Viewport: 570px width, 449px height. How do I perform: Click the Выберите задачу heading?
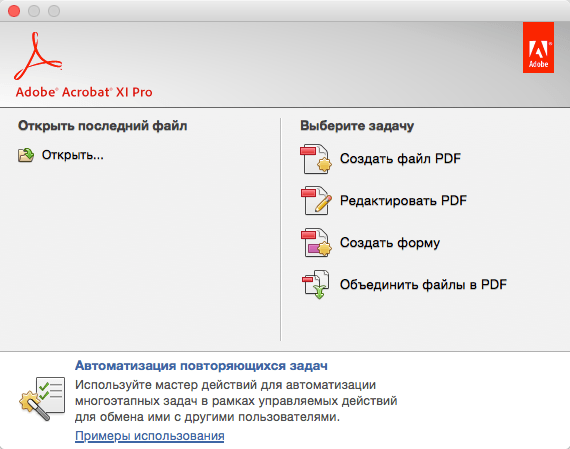pos(357,126)
